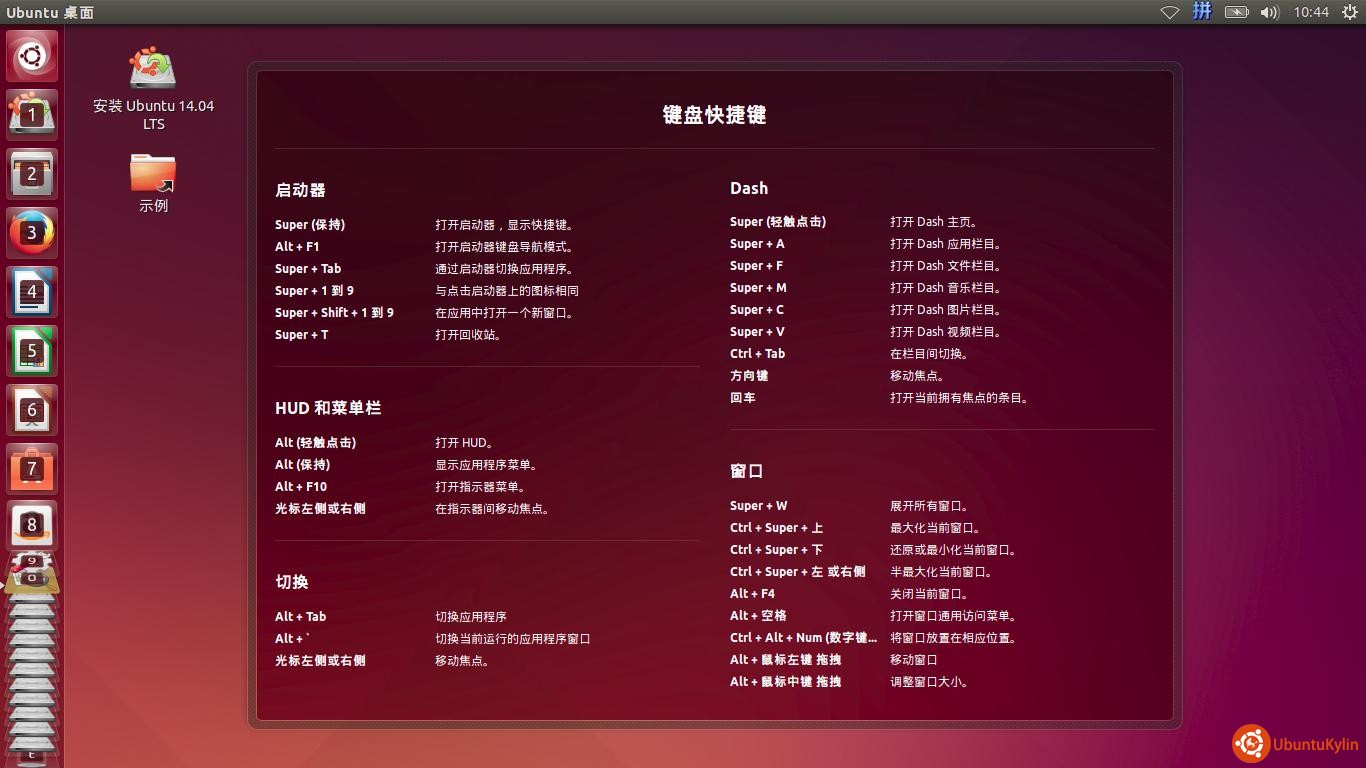Click the Ubuntu 桌面 panel title

click(x=50, y=12)
